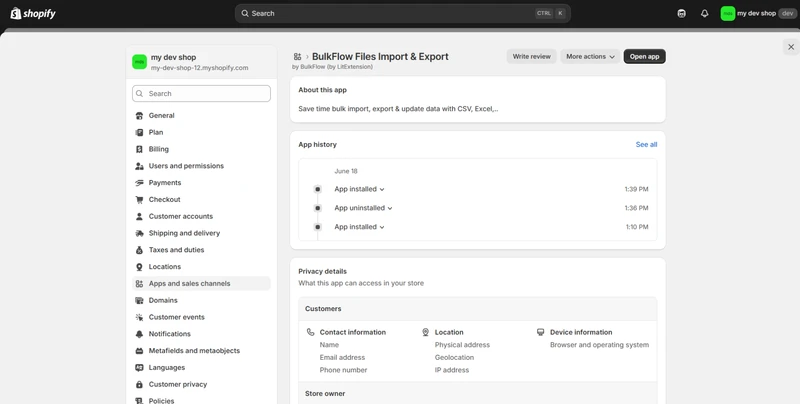
Task: Focus the settings Search field
Action: pyautogui.click(x=201, y=93)
